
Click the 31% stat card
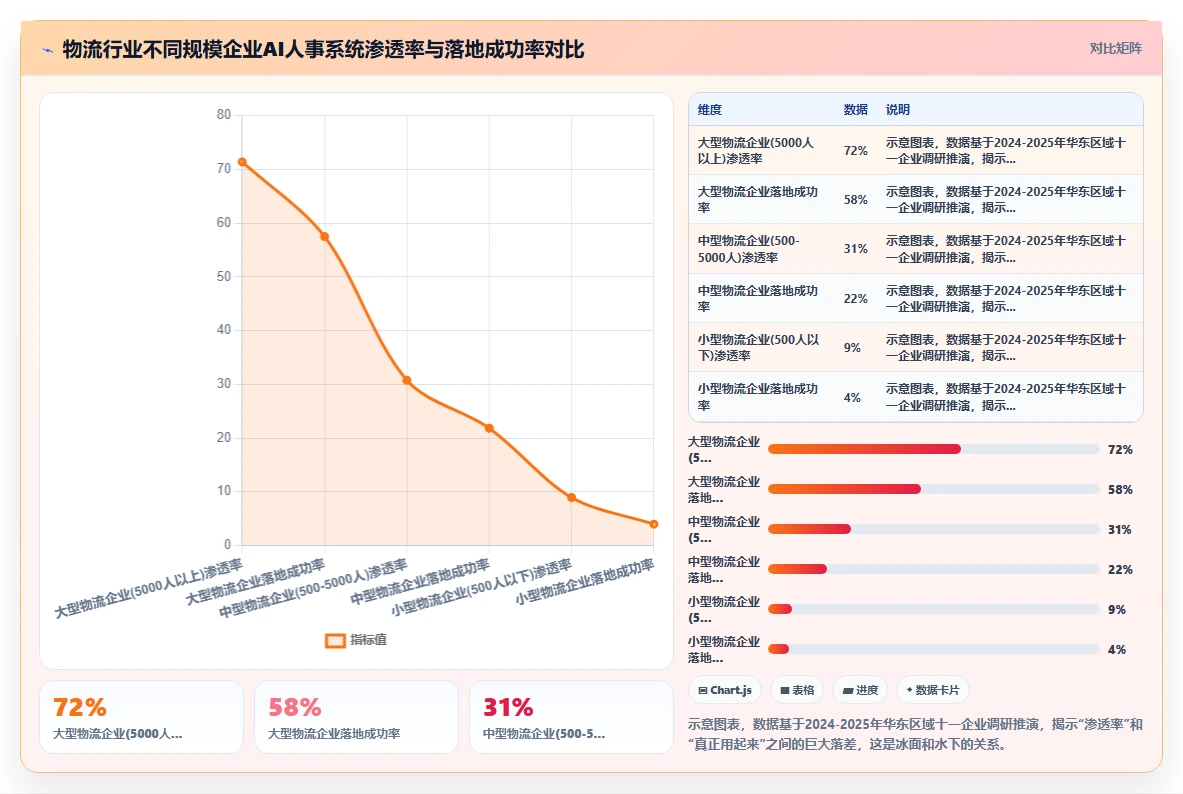click(571, 717)
